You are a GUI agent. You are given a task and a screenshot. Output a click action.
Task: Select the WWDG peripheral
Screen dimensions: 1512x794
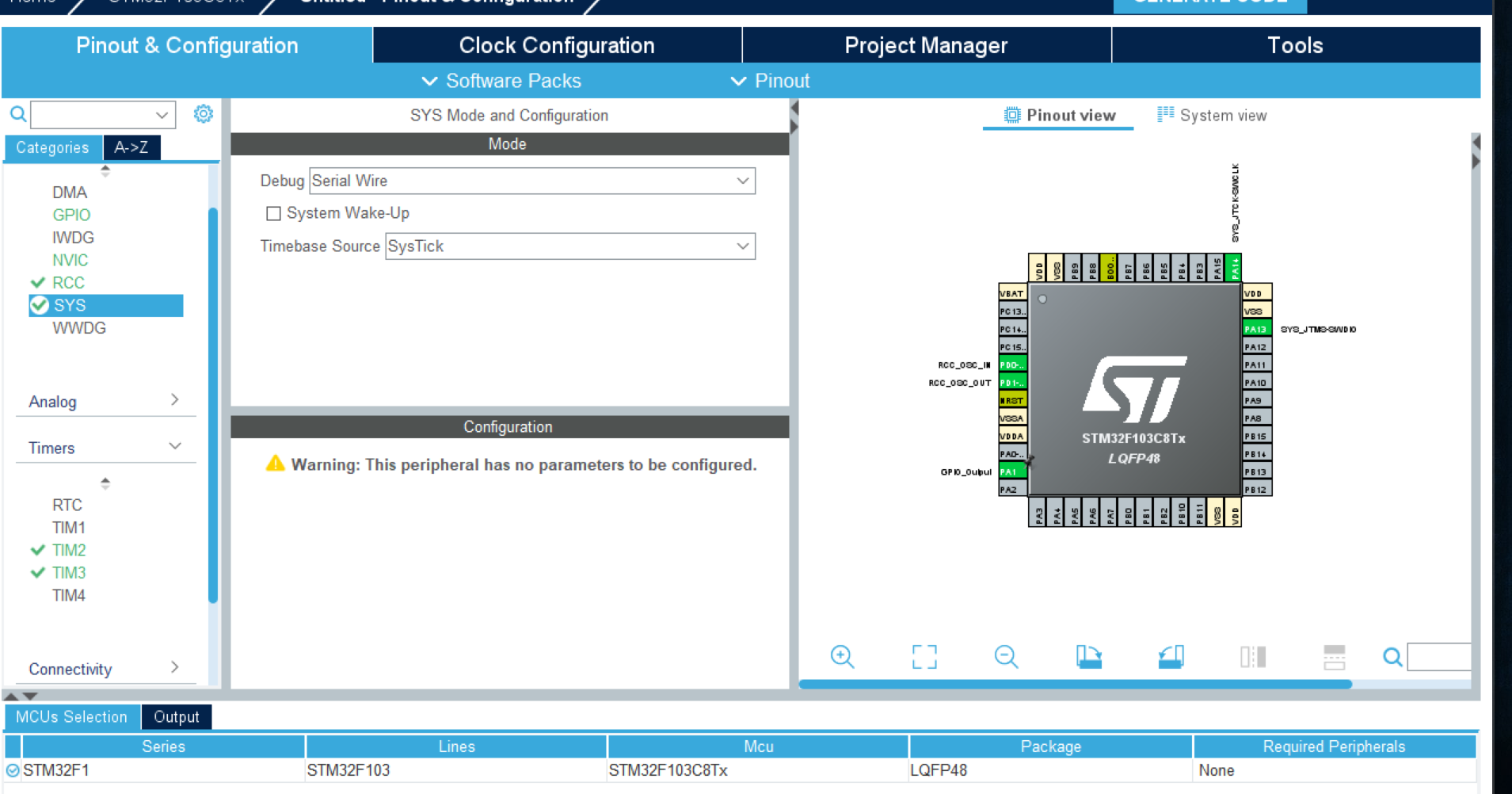79,328
